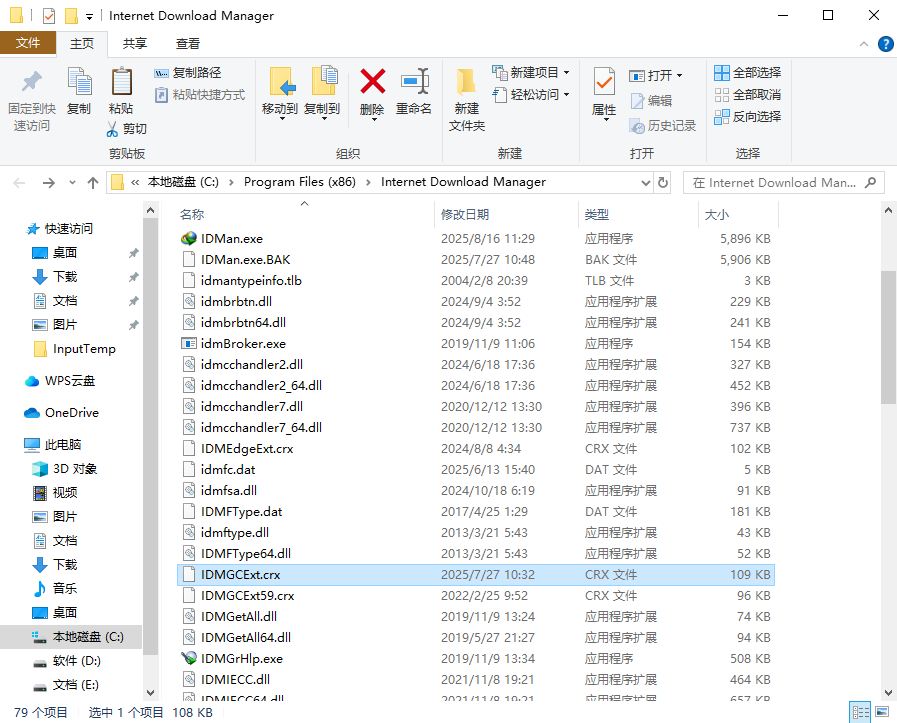Image resolution: width=897 pixels, height=723 pixels.
Task: Open OneDrive in navigation pane
Action: pos(61,412)
